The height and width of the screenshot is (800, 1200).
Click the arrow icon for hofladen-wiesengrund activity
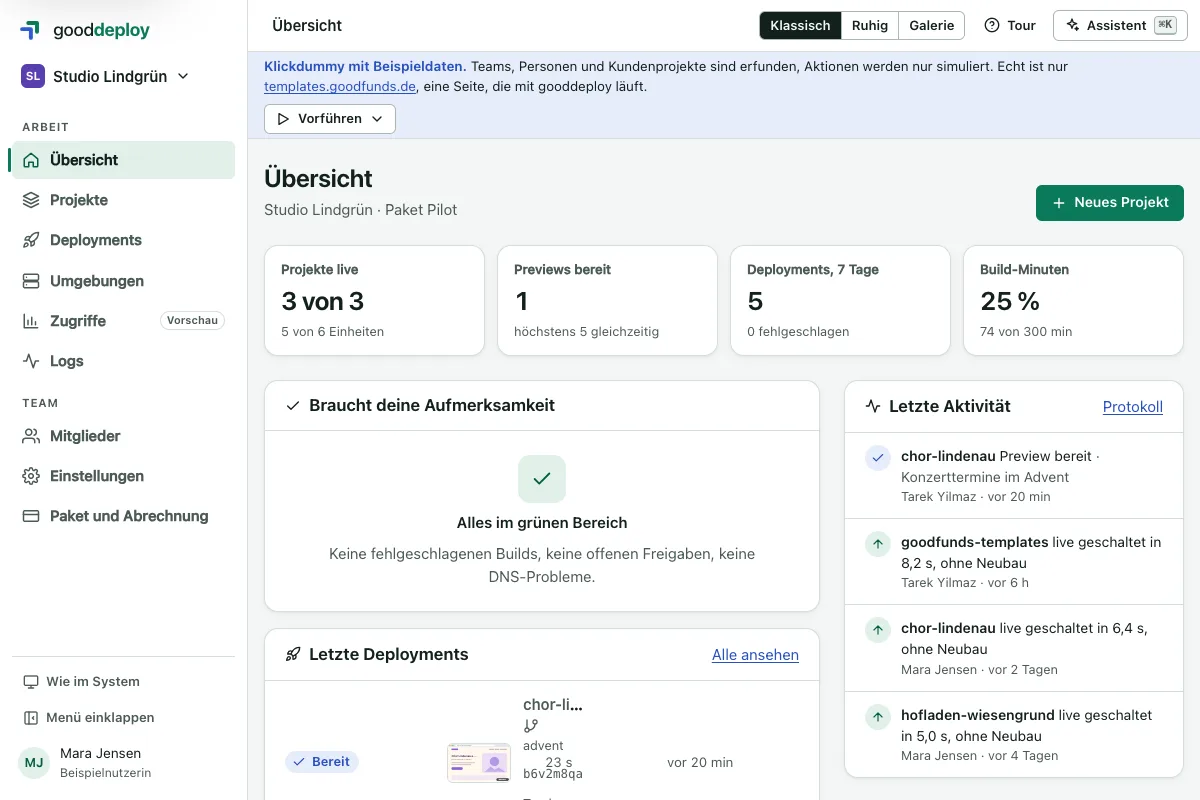(877, 717)
